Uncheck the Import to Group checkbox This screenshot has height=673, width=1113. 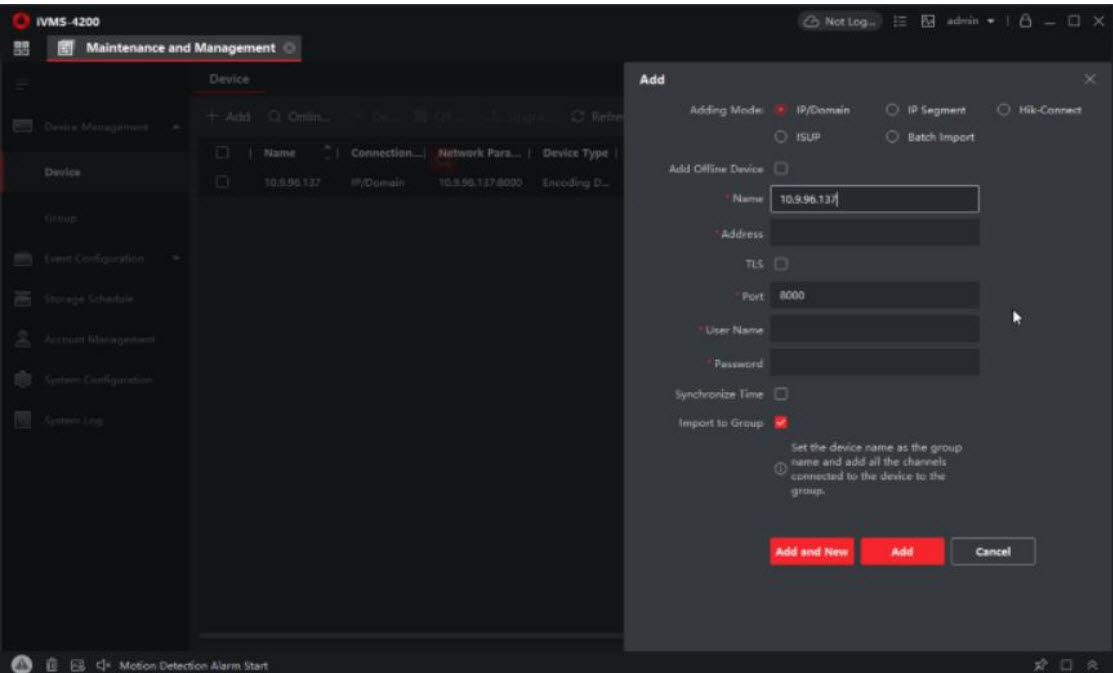point(780,423)
